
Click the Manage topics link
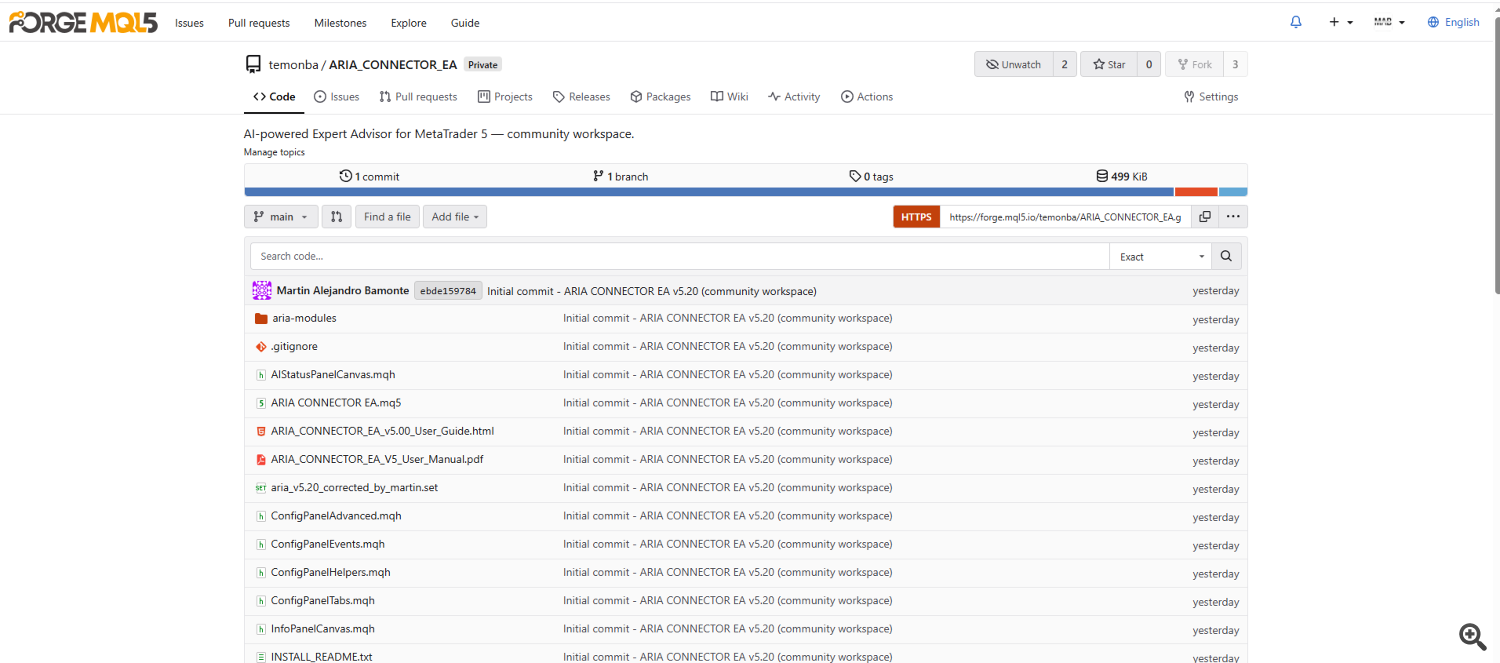tap(274, 152)
